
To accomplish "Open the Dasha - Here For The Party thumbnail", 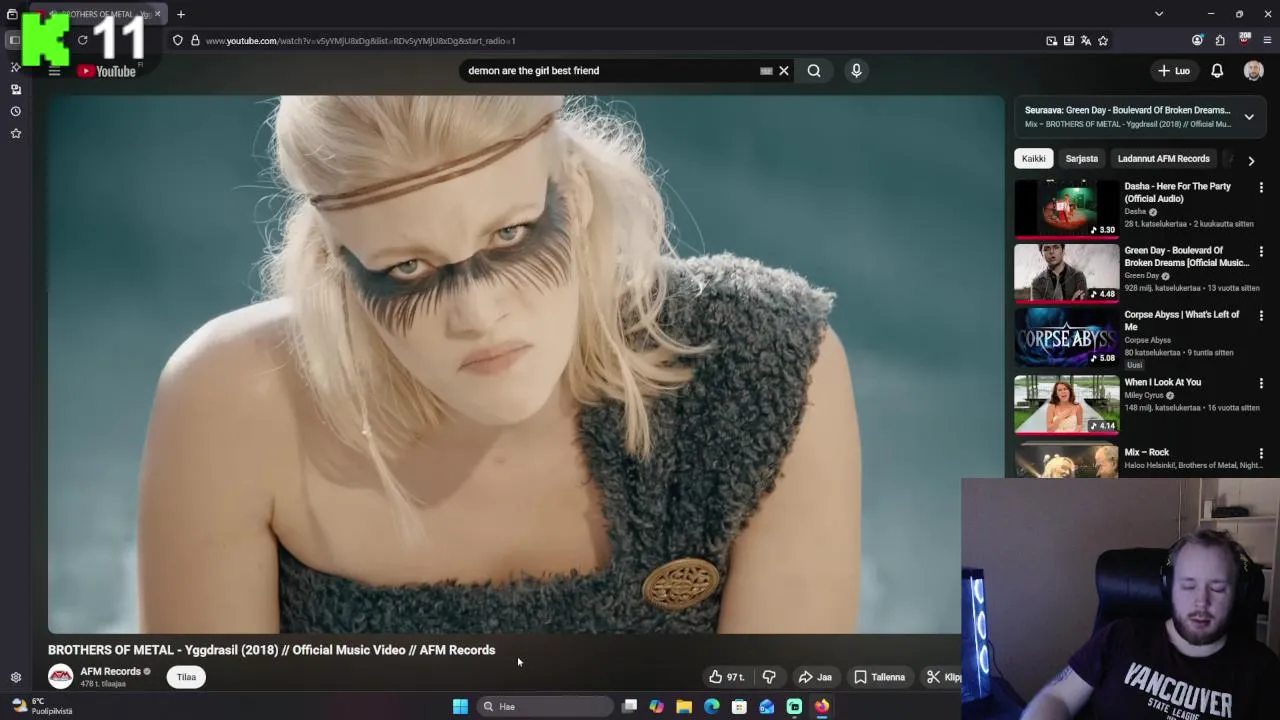I will [x=1066, y=208].
